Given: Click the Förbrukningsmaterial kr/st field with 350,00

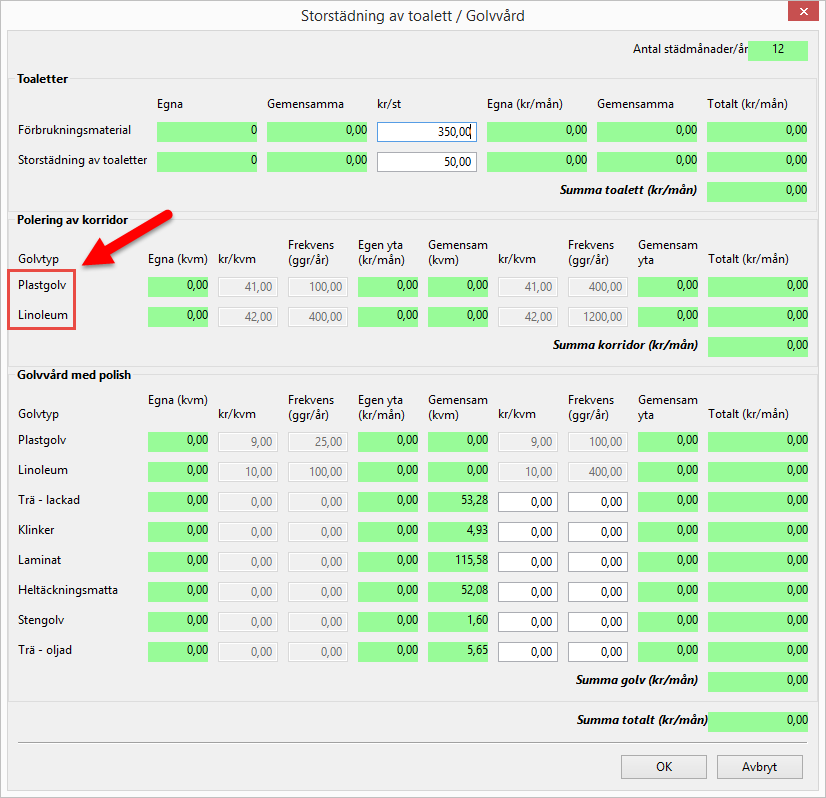Looking at the screenshot, I should [x=427, y=132].
